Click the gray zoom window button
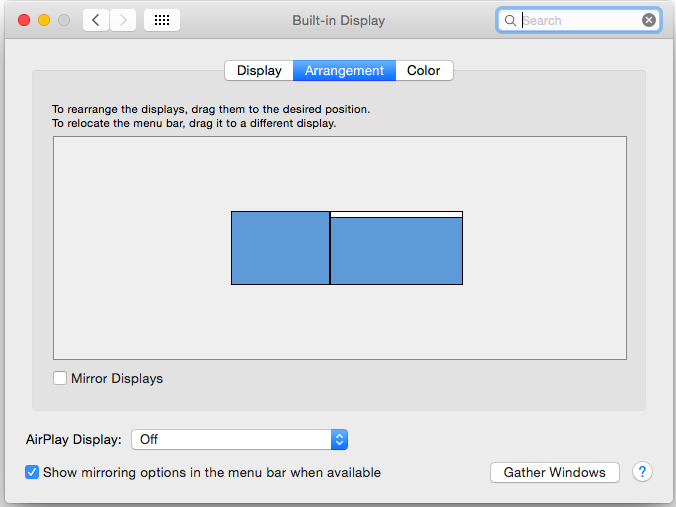This screenshot has height=507, width=676. pyautogui.click(x=64, y=20)
